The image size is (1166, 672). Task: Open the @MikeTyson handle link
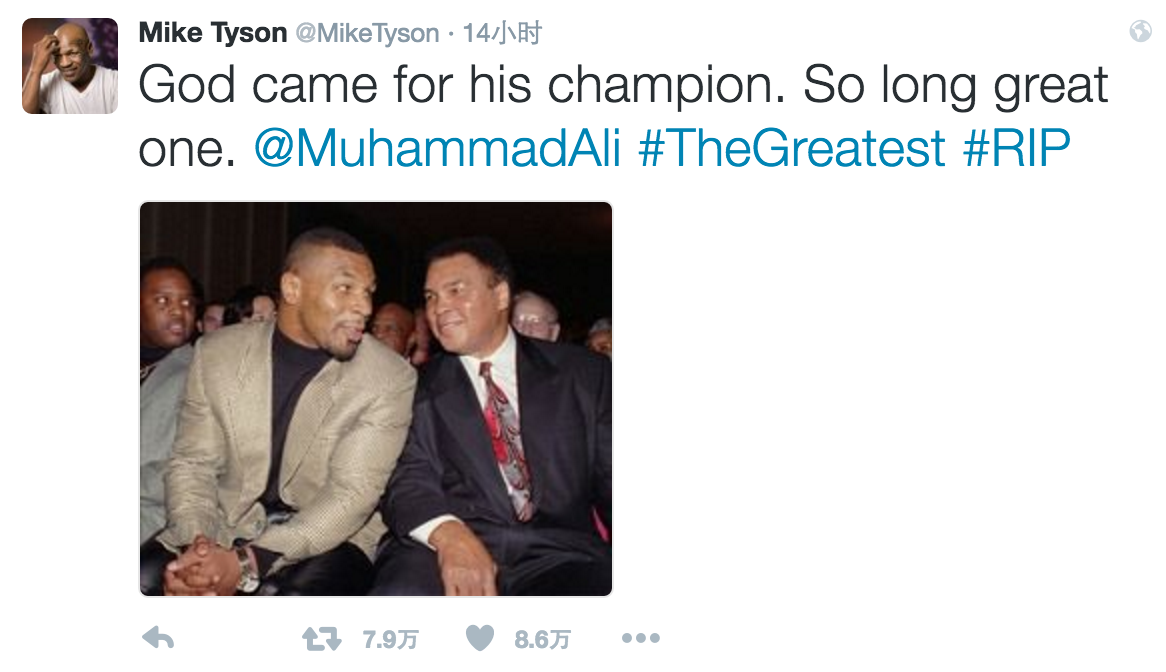pos(367,33)
